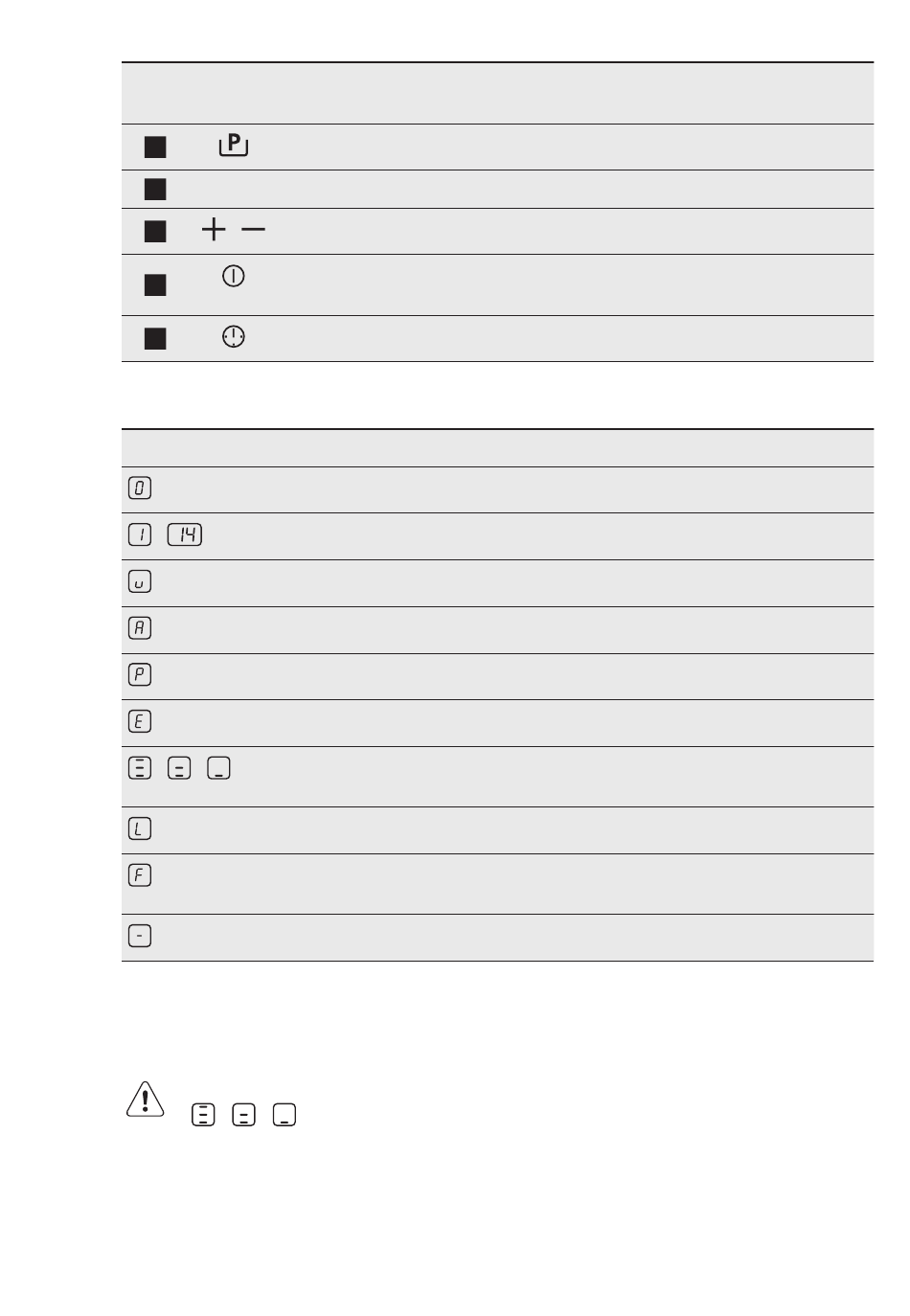Click the Power function P pot icon
Viewport: 910px width, 1316px height.
click(234, 146)
